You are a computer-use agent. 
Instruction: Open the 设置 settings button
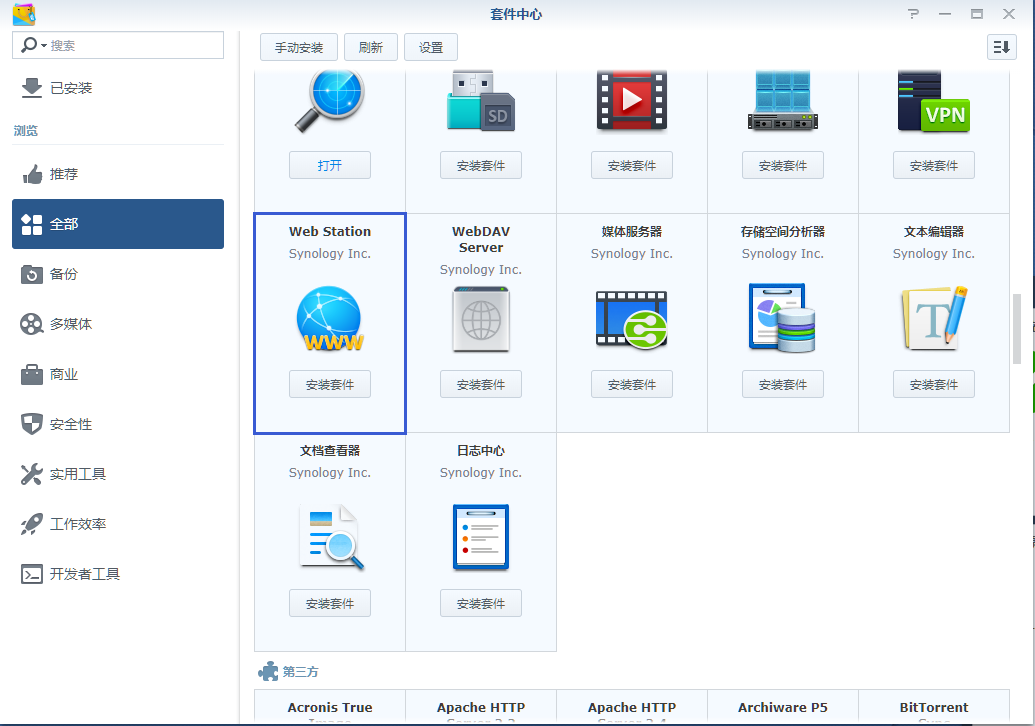[431, 48]
